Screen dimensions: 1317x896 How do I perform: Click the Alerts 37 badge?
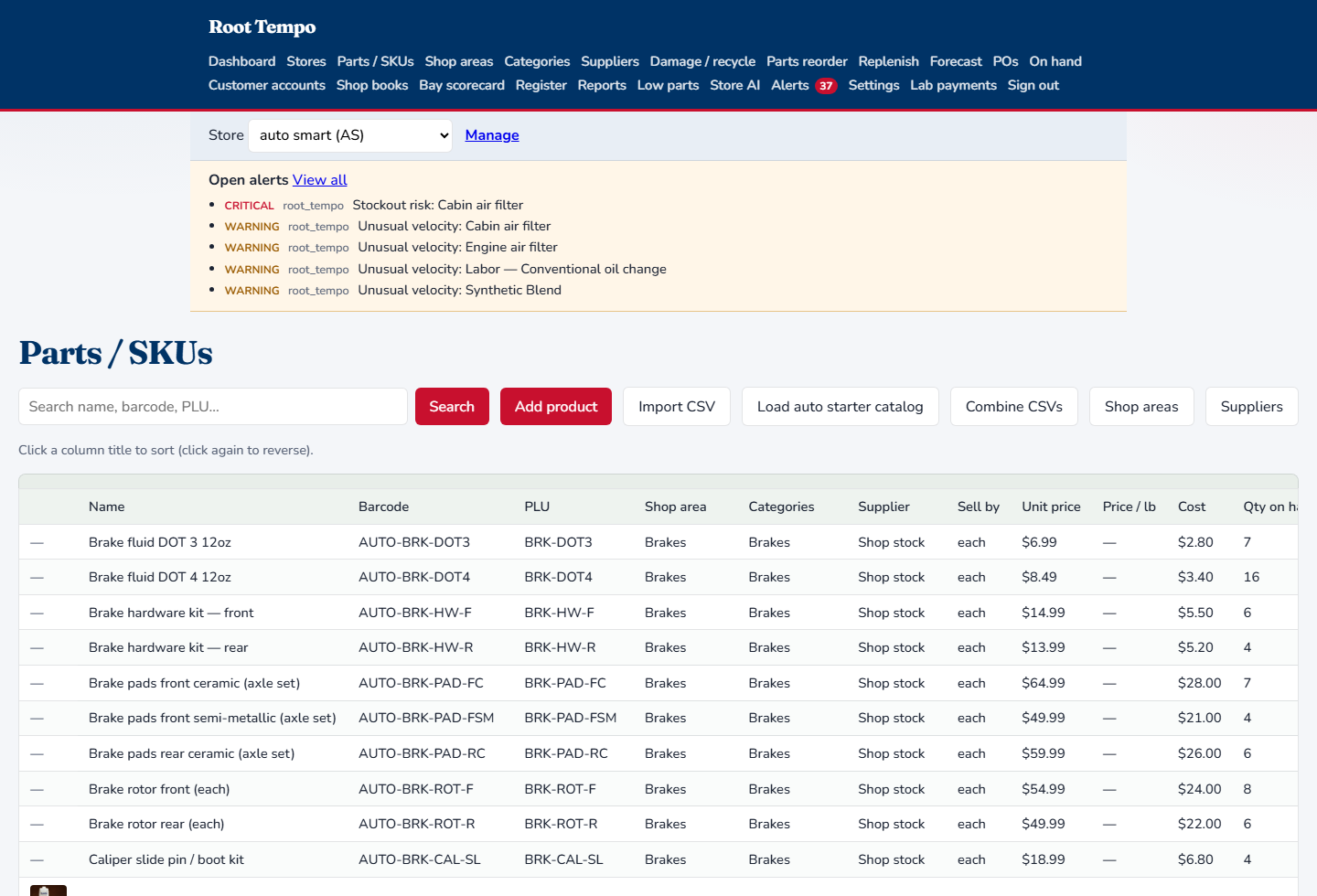point(826,86)
